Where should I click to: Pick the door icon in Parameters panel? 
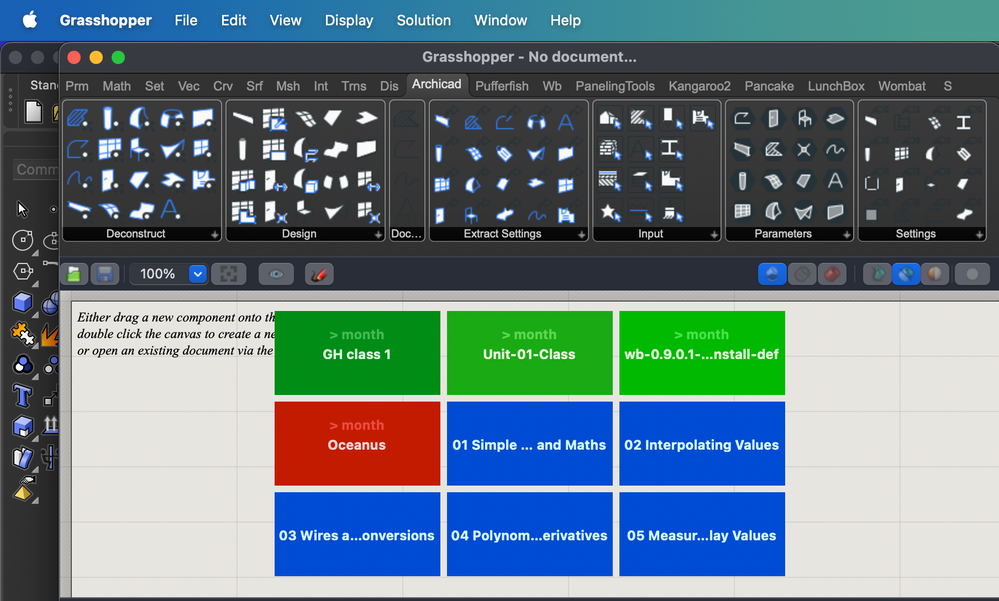click(x=773, y=119)
